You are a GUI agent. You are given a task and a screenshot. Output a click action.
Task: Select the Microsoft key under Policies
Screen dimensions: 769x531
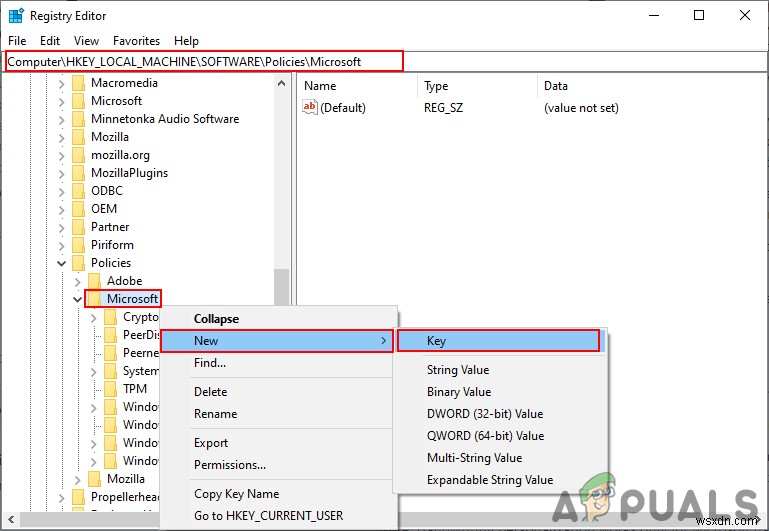(x=132, y=299)
